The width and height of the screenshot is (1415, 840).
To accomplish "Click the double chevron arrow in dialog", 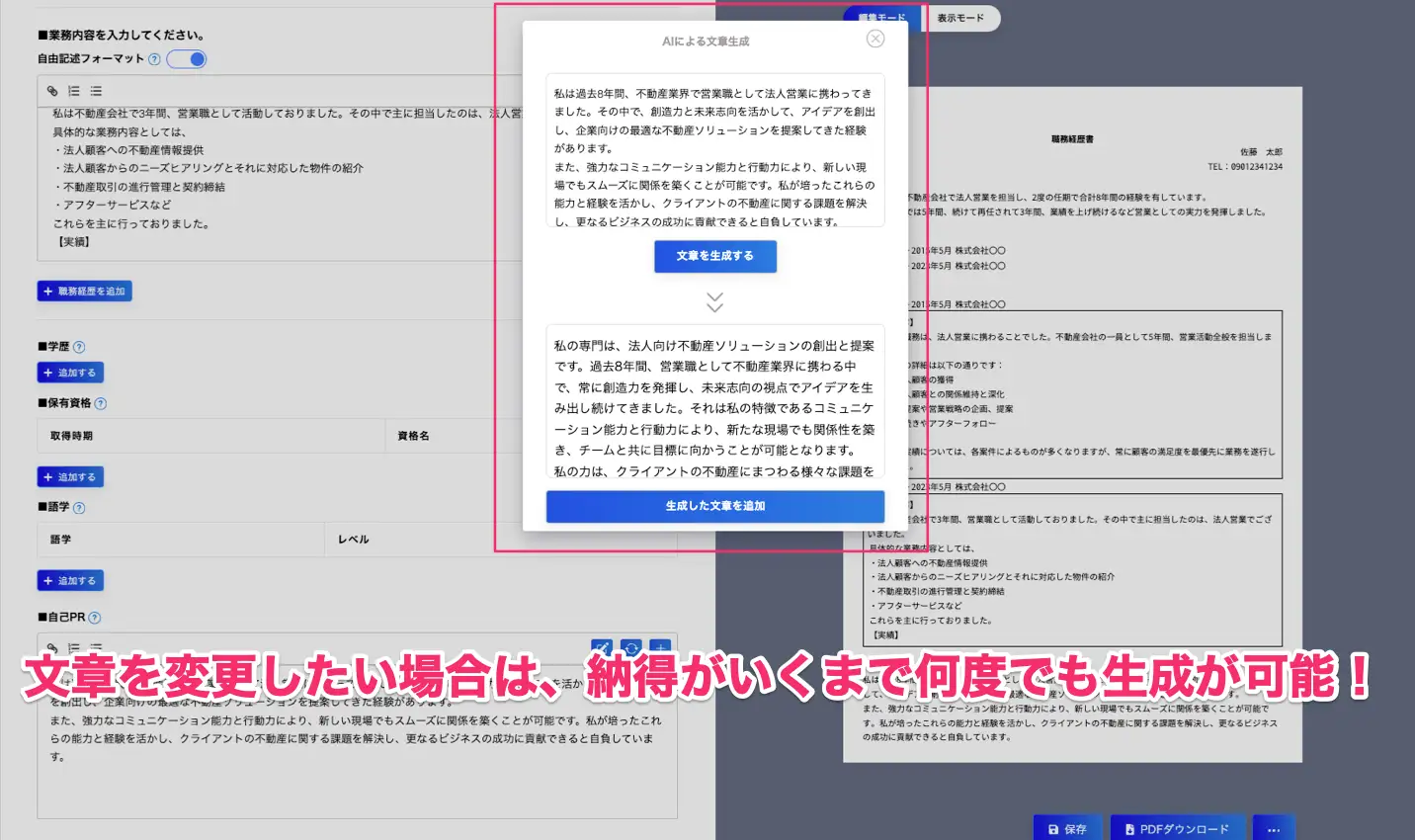I will [x=715, y=301].
